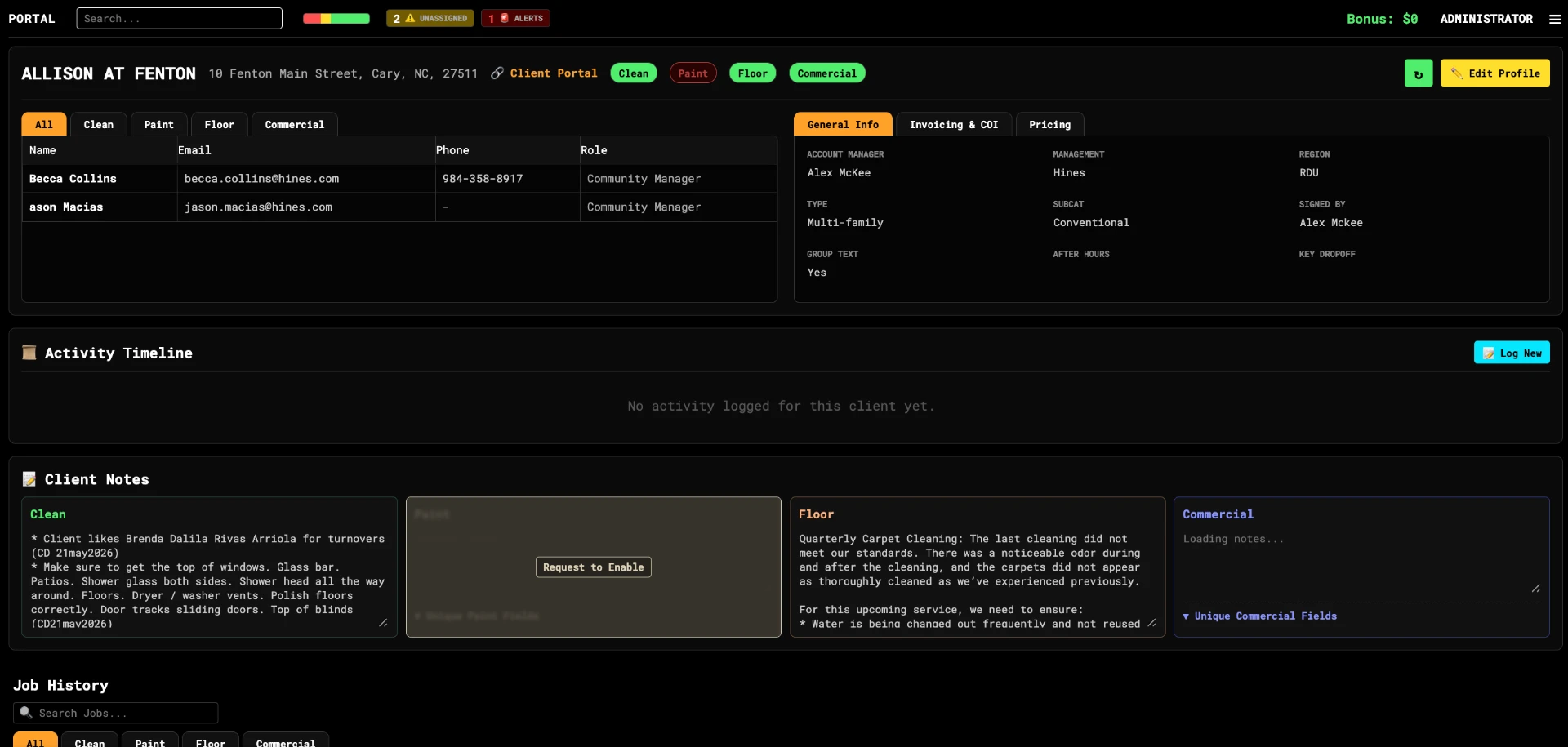Expand Unique Commercial Fields section

1260,616
